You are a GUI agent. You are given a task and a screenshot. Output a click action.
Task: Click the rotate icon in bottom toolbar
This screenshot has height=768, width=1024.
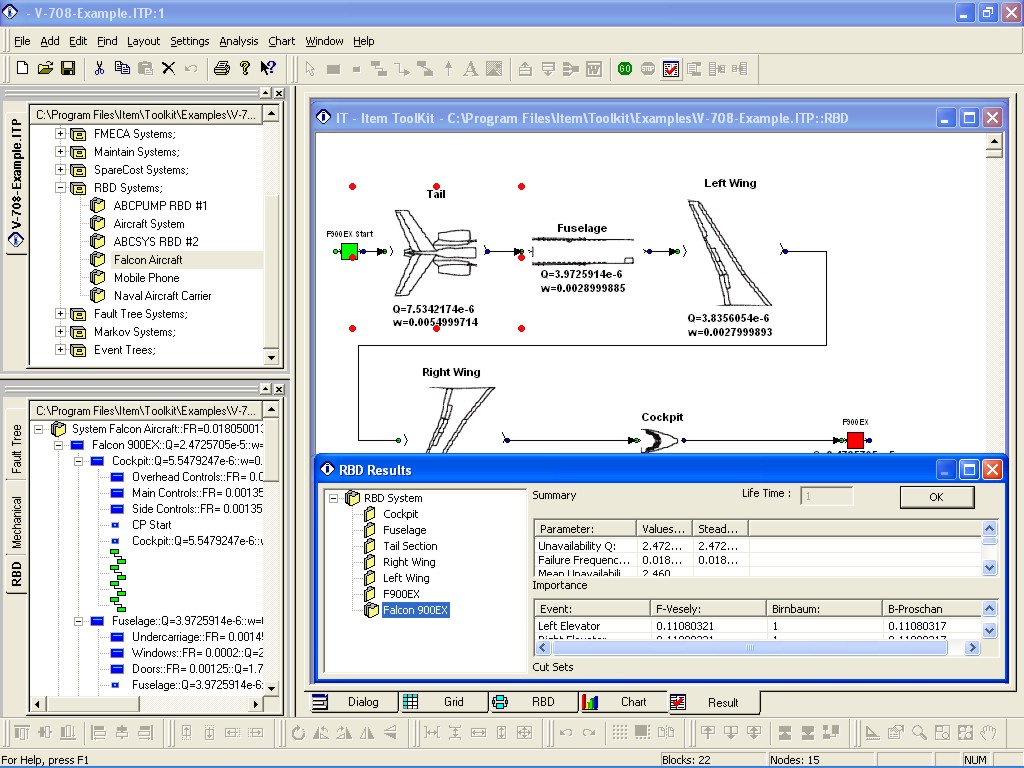(298, 733)
